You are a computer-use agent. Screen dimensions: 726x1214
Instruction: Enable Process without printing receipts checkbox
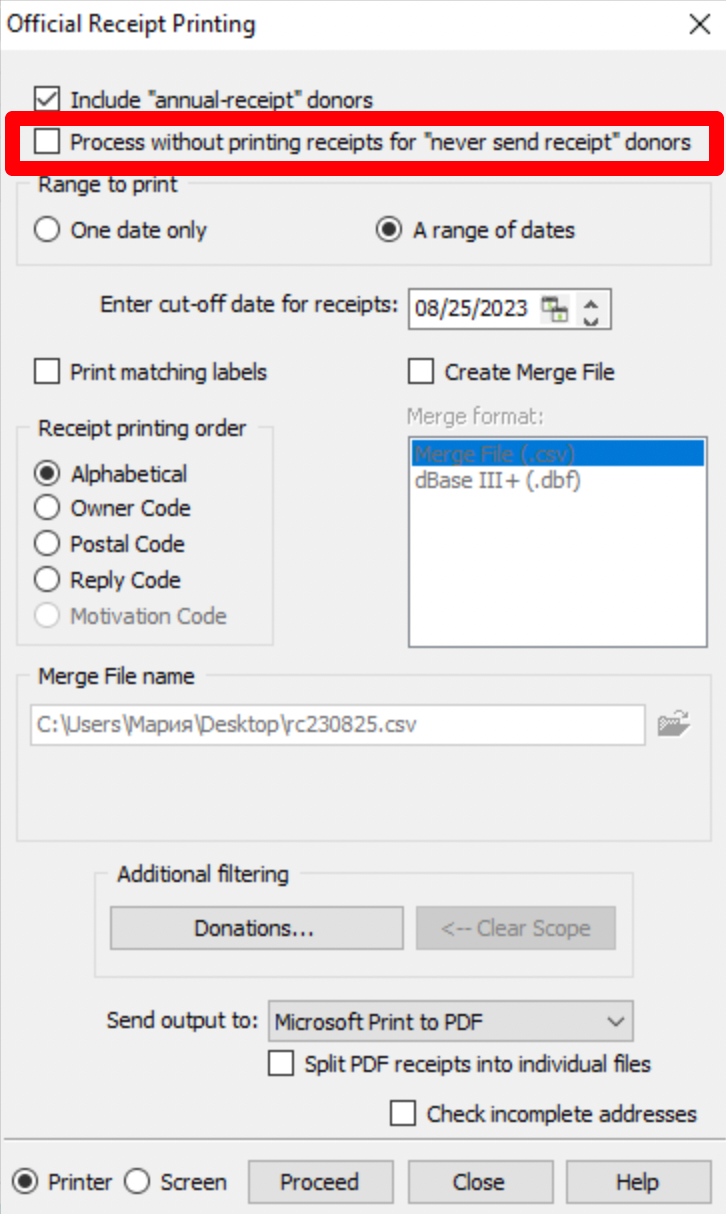[47, 142]
